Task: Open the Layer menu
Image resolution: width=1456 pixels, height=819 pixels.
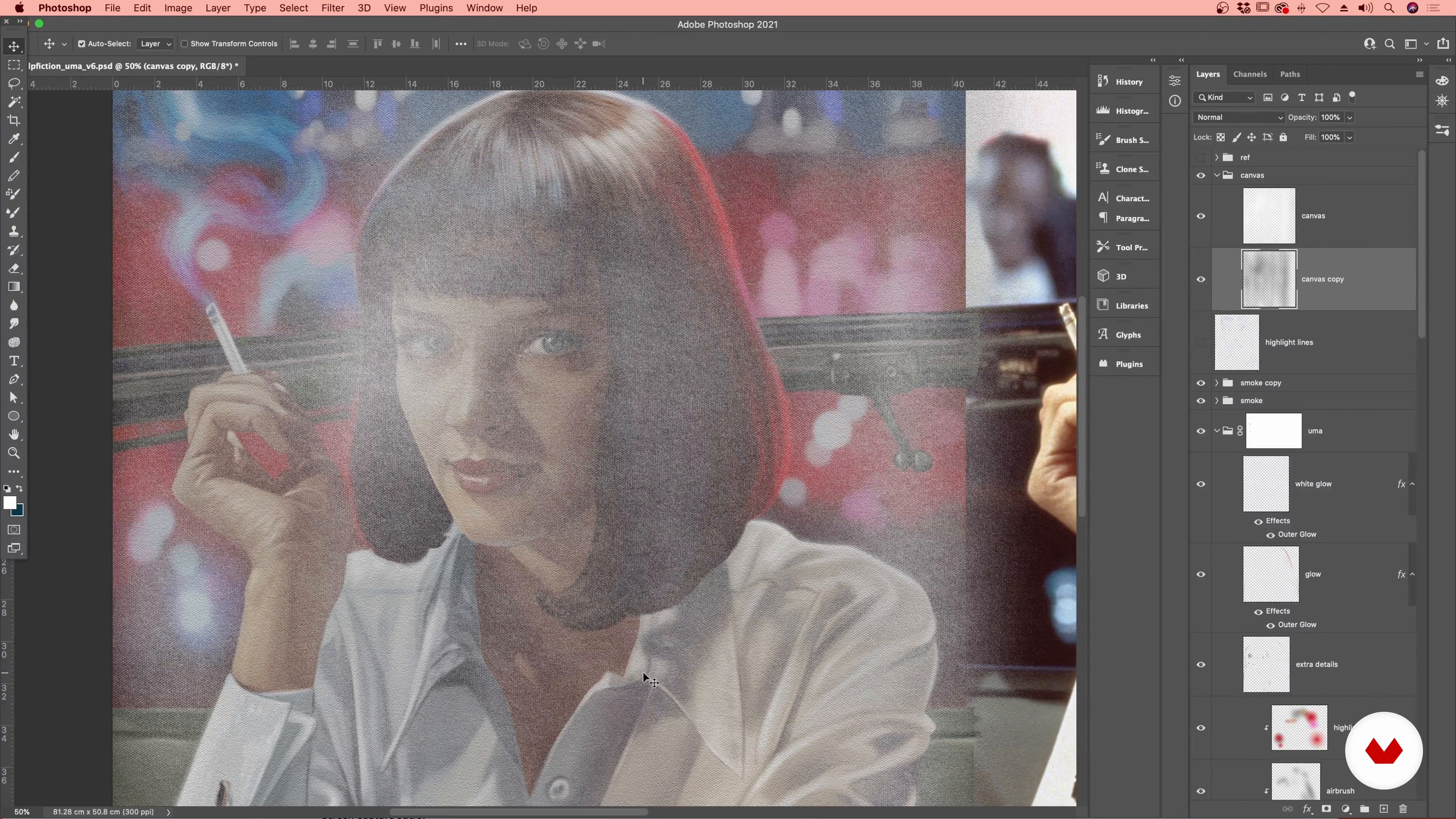Action: click(x=218, y=8)
